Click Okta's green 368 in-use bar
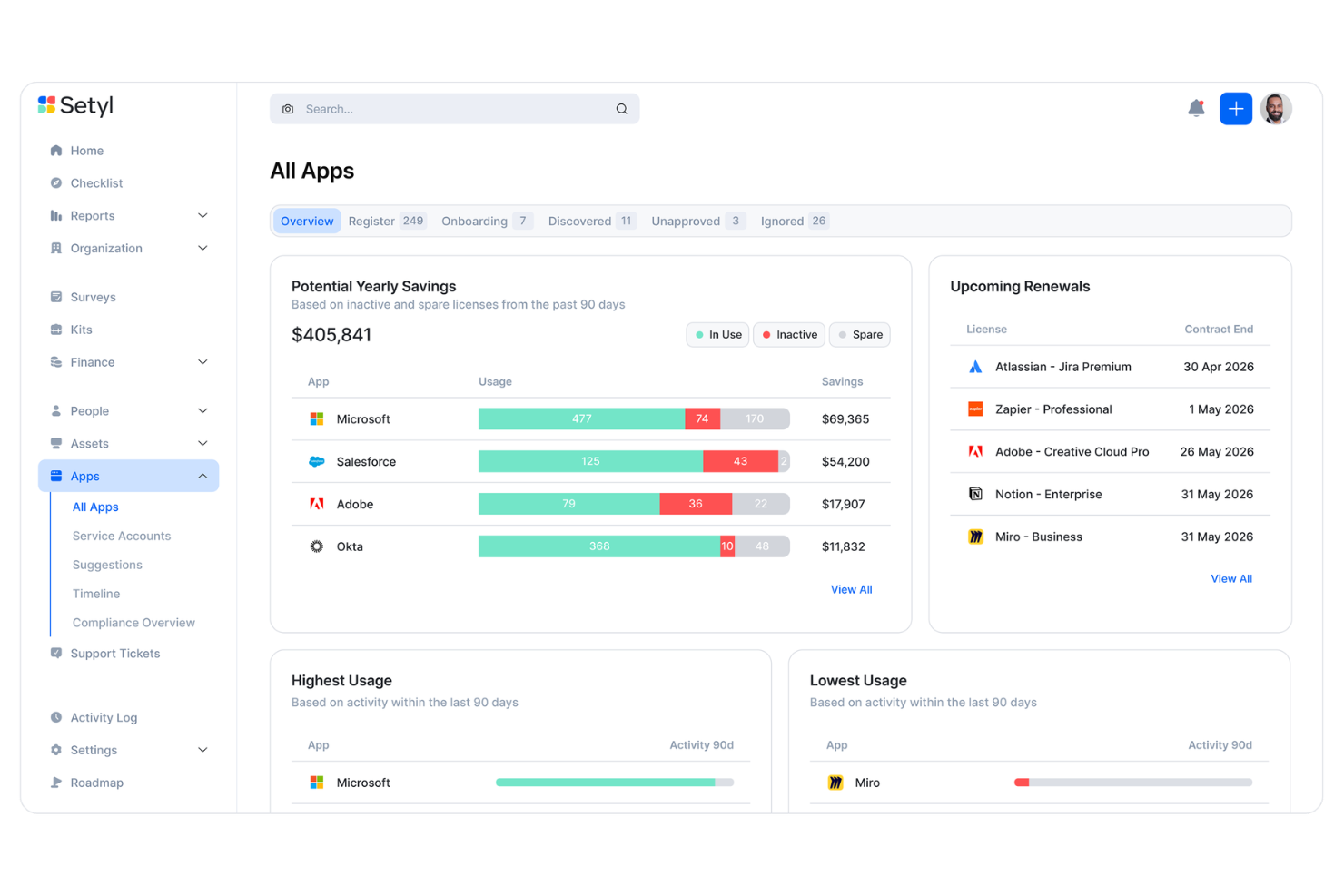Image resolution: width=1344 pixels, height=896 pixels. click(599, 546)
